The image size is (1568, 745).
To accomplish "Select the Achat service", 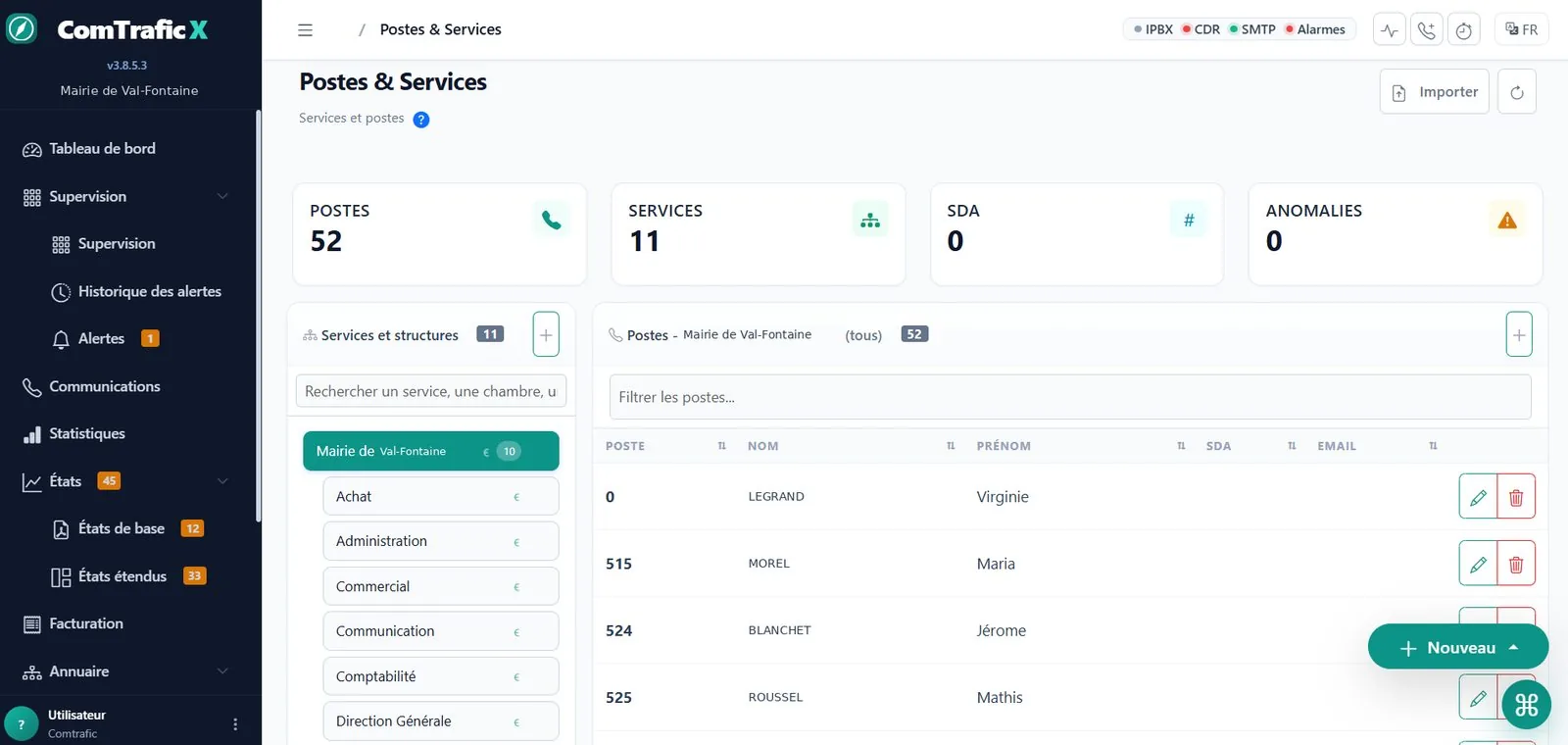I will point(441,496).
